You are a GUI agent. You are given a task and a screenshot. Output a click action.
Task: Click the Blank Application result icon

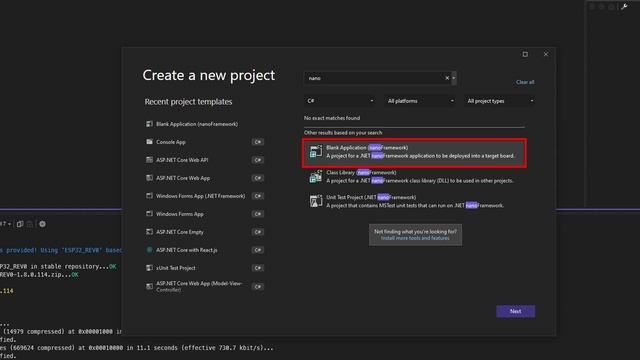pyautogui.click(x=316, y=152)
